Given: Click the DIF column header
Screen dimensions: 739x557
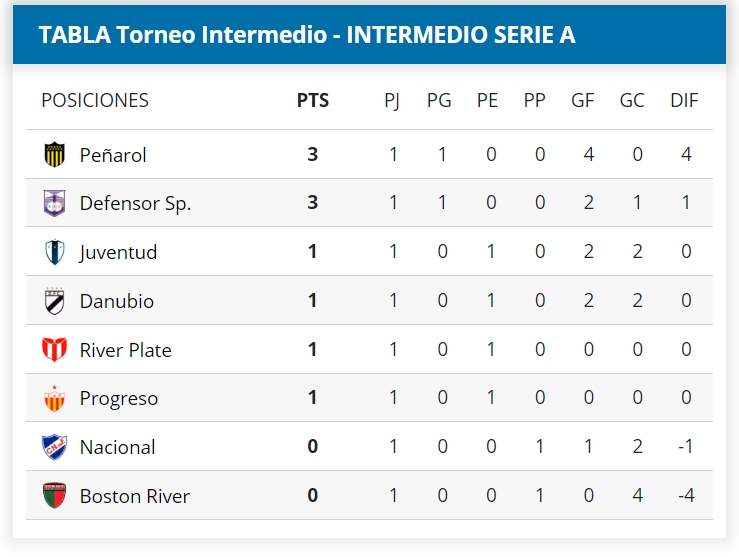Looking at the screenshot, I should point(684,100).
